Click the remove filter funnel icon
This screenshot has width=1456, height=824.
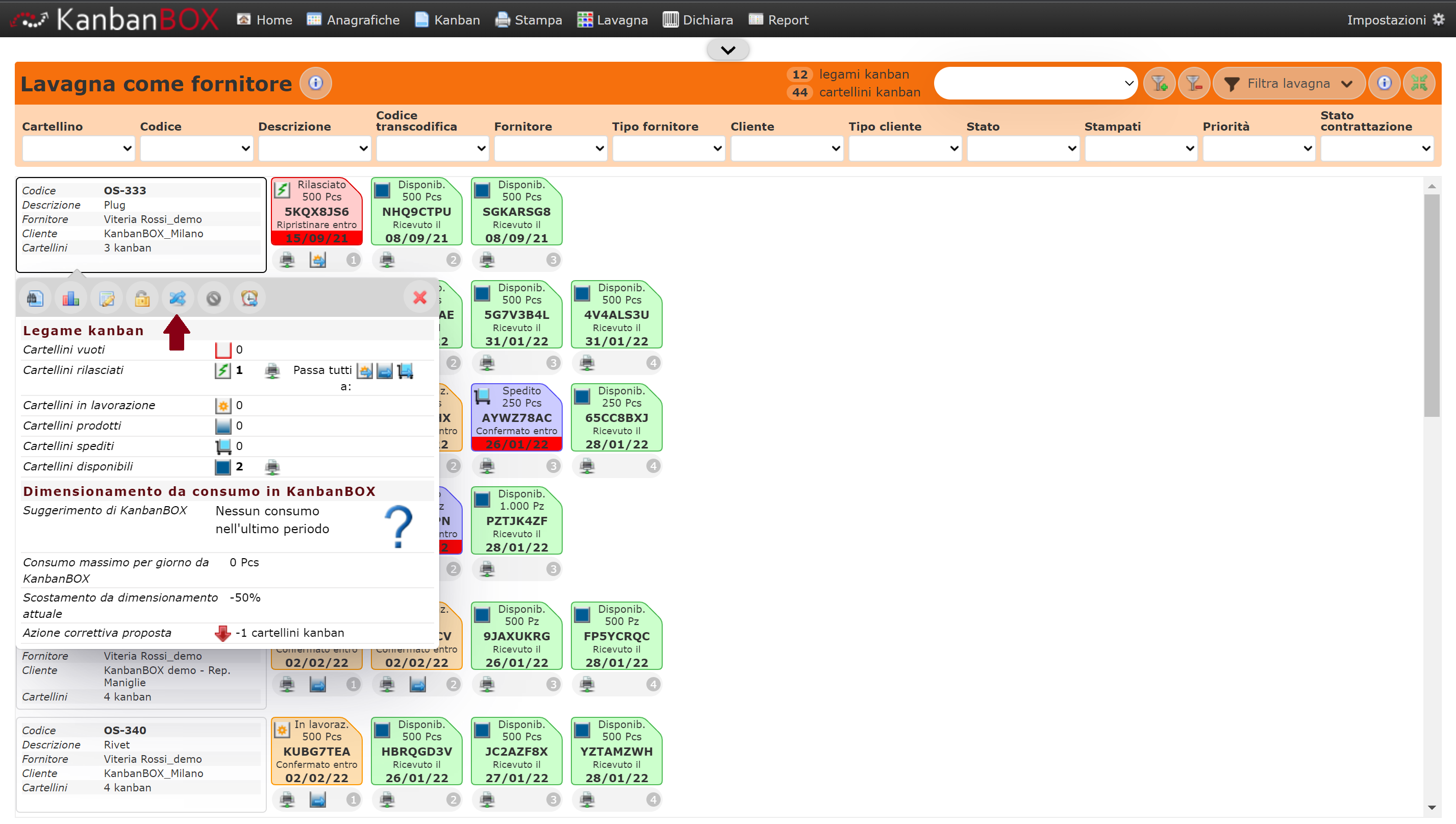coord(1194,84)
